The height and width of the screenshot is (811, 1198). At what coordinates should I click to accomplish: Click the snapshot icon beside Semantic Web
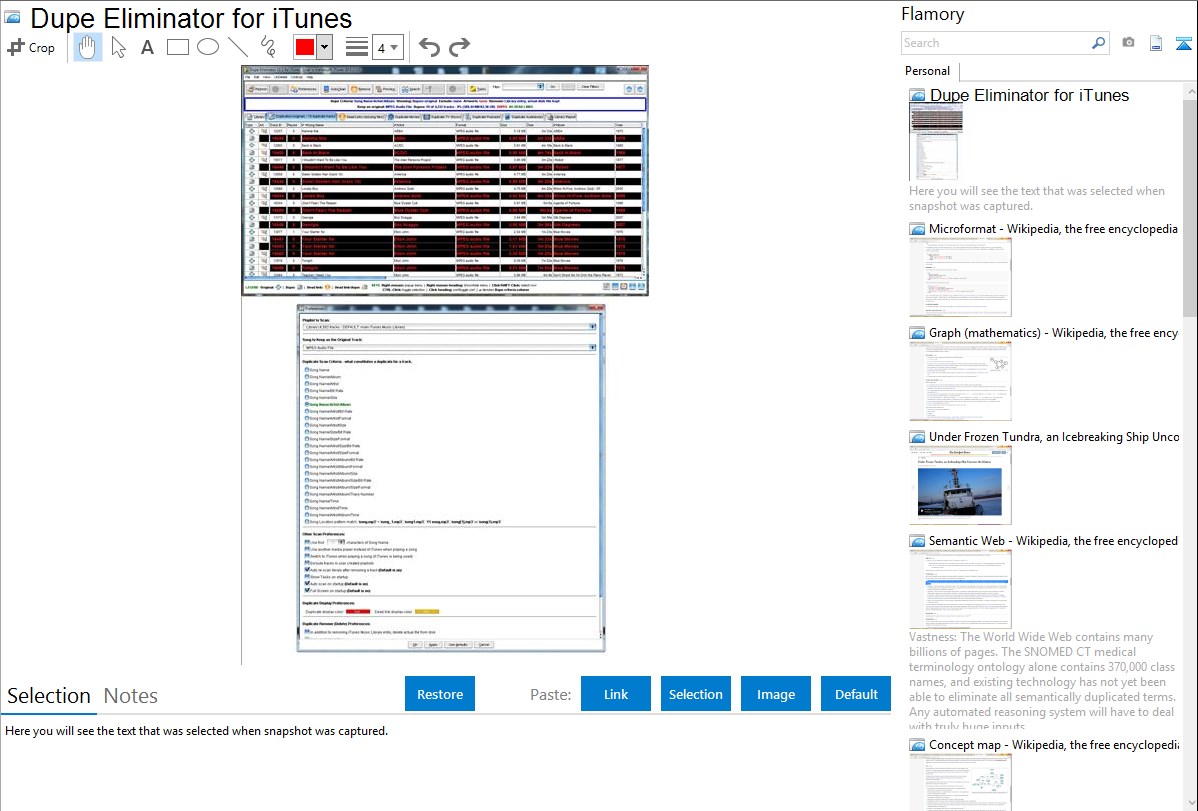click(x=917, y=541)
